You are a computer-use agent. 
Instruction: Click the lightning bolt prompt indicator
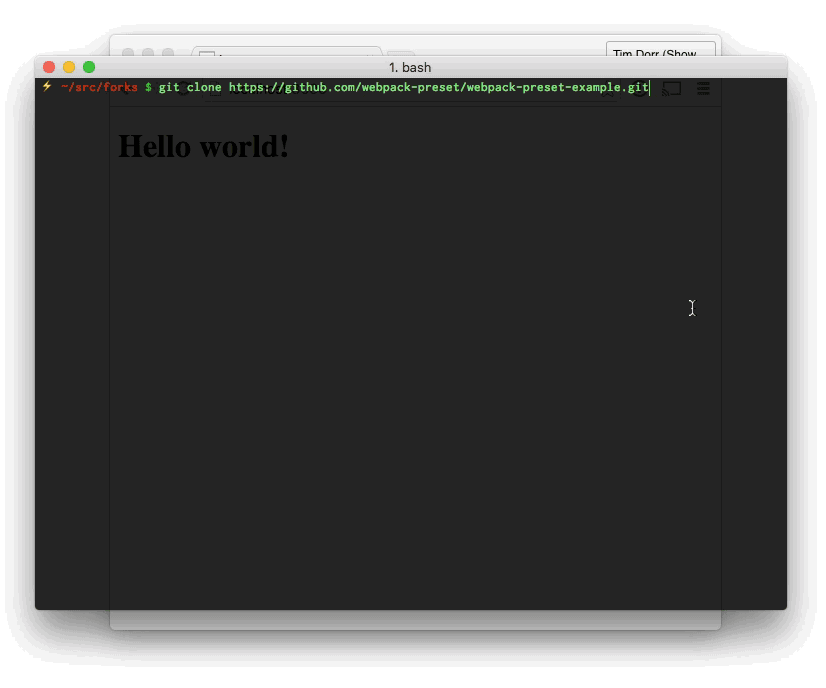pos(45,87)
